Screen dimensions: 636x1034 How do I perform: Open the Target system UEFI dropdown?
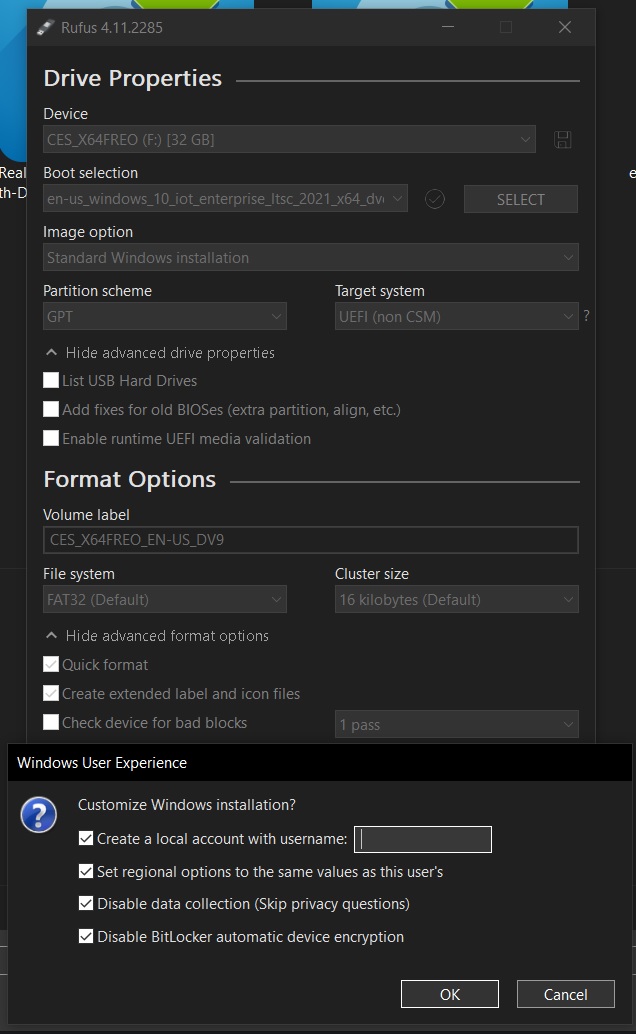[x=457, y=317]
